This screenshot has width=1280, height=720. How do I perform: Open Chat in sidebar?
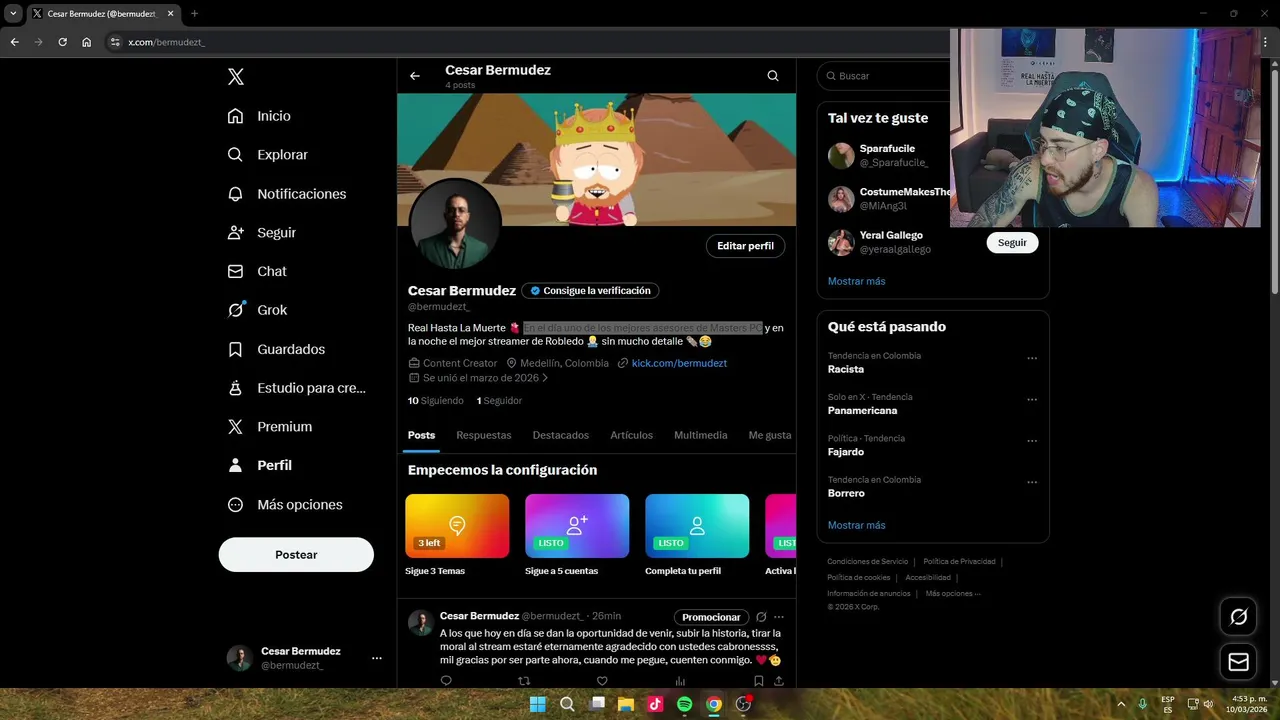257,271
